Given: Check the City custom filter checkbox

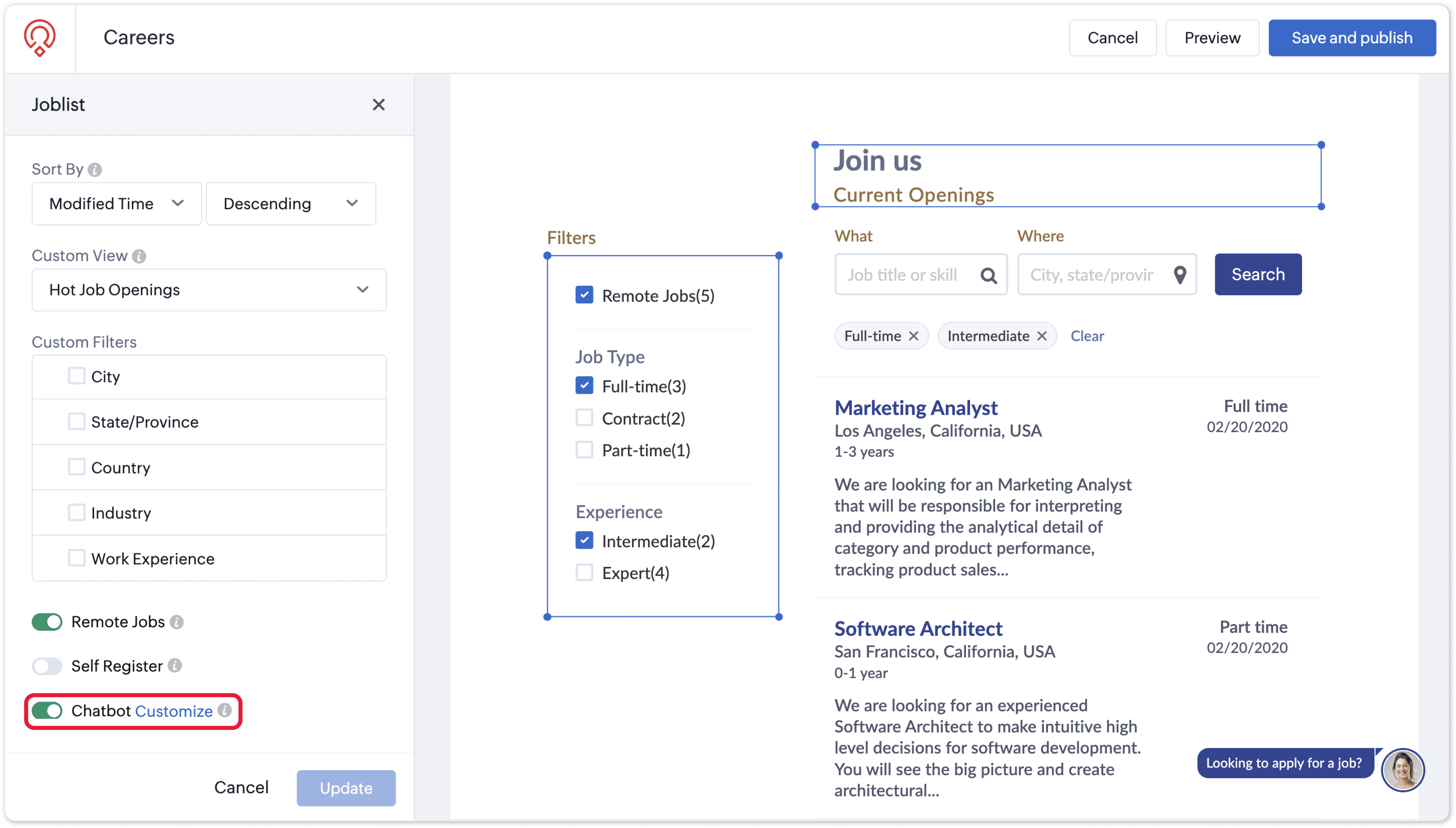Looking at the screenshot, I should [76, 376].
